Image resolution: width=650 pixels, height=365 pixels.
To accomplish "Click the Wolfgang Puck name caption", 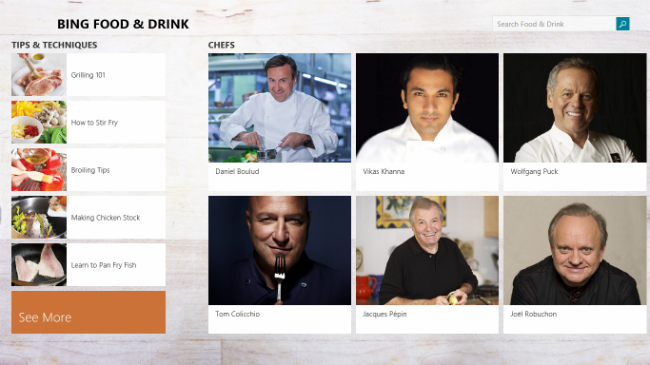I will click(x=534, y=171).
